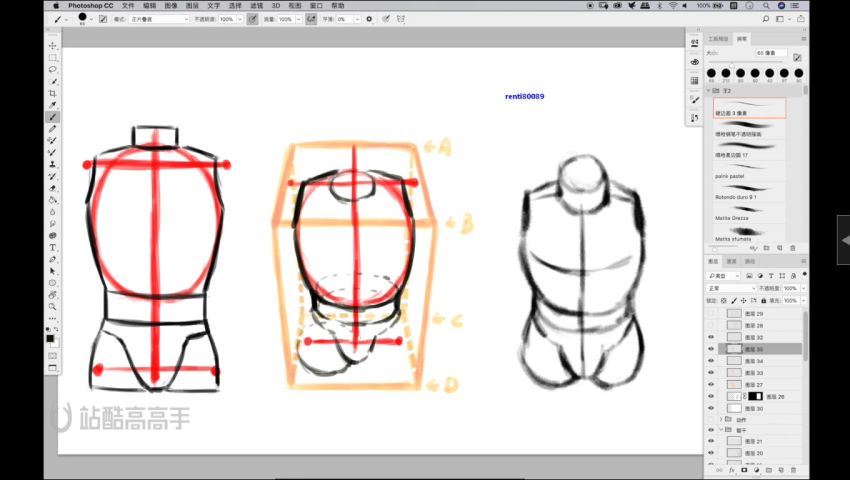Open smoothing options gear
Viewport: 850px width, 480px height.
pos(369,19)
